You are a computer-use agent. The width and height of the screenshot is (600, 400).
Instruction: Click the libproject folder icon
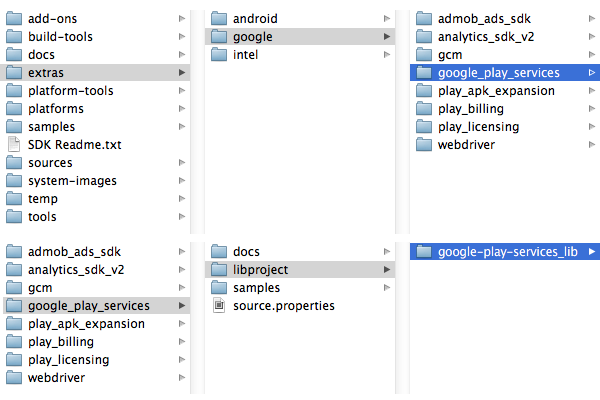tap(219, 269)
